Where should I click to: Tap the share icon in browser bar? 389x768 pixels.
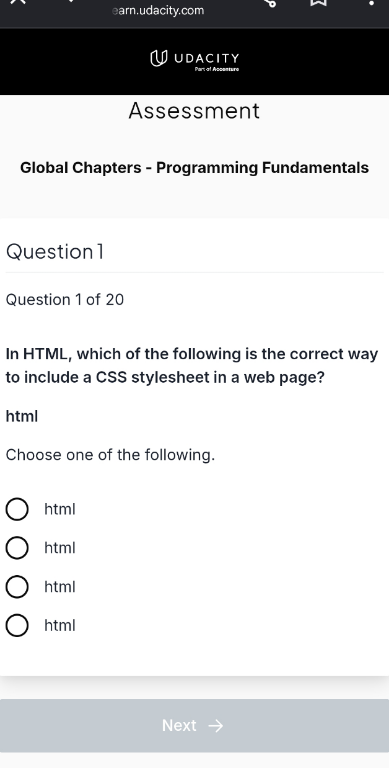(270, 2)
